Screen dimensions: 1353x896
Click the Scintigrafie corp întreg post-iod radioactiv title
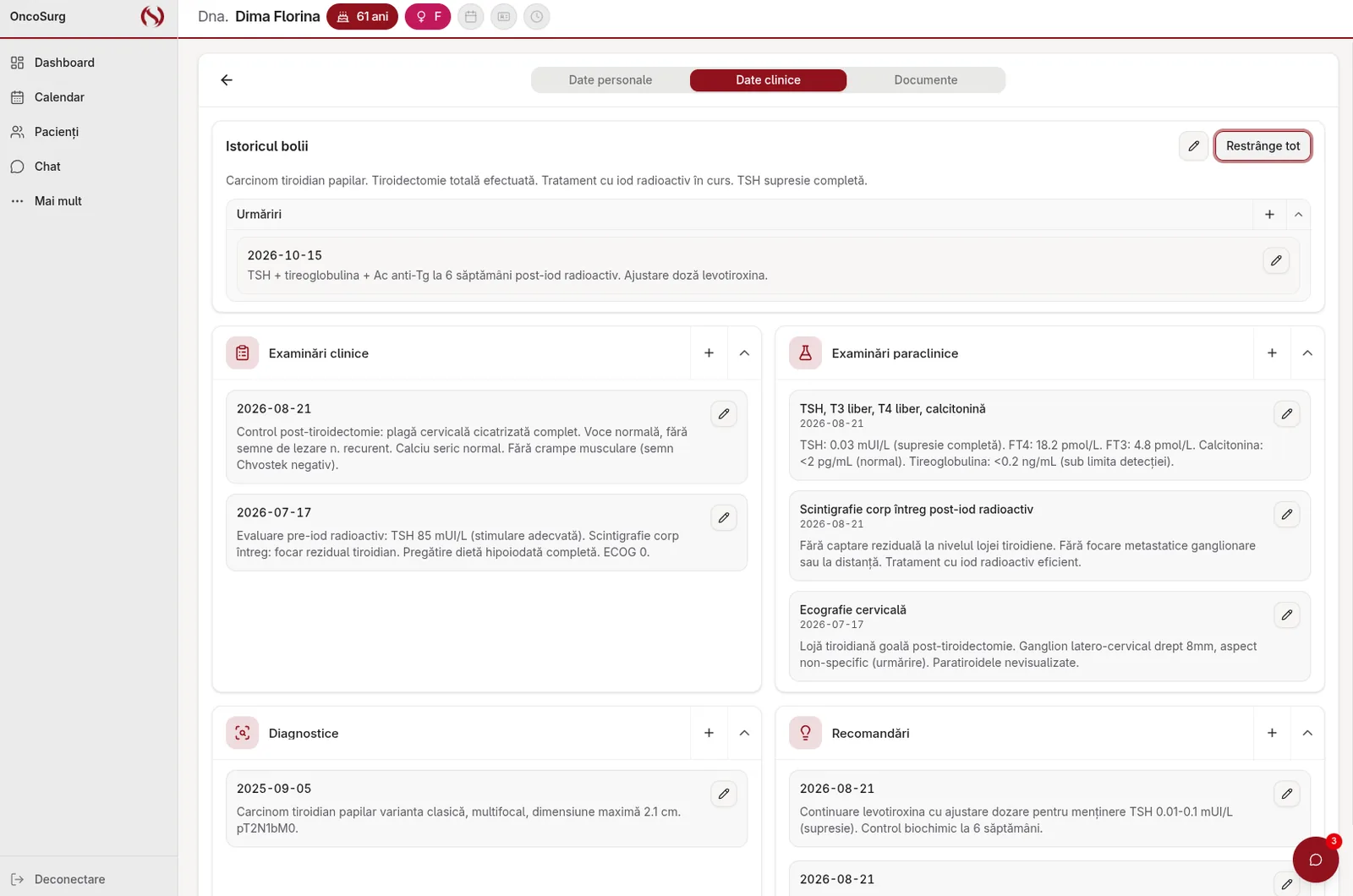pyautogui.click(x=917, y=510)
